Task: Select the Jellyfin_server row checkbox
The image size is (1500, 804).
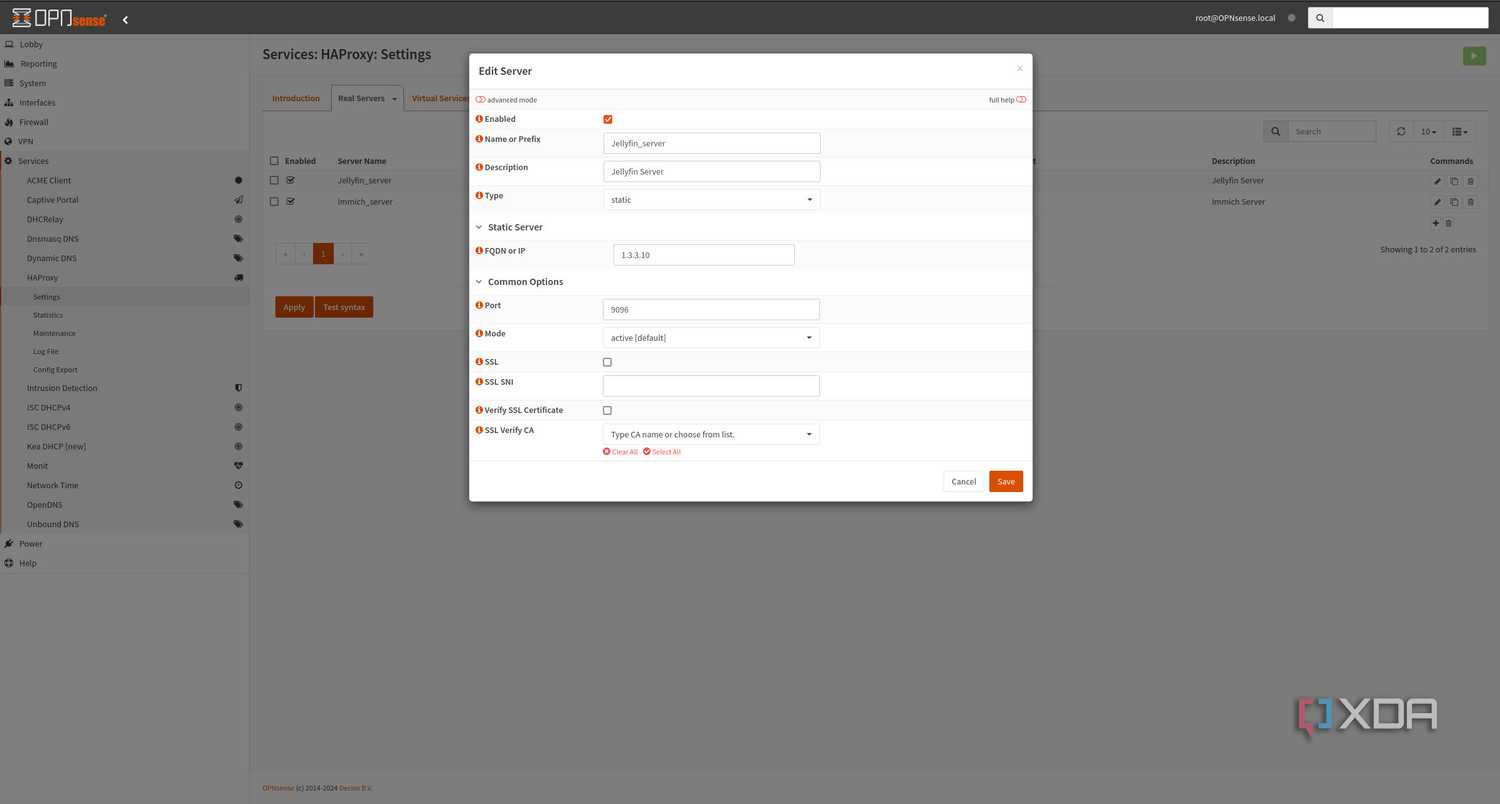Action: 274,181
